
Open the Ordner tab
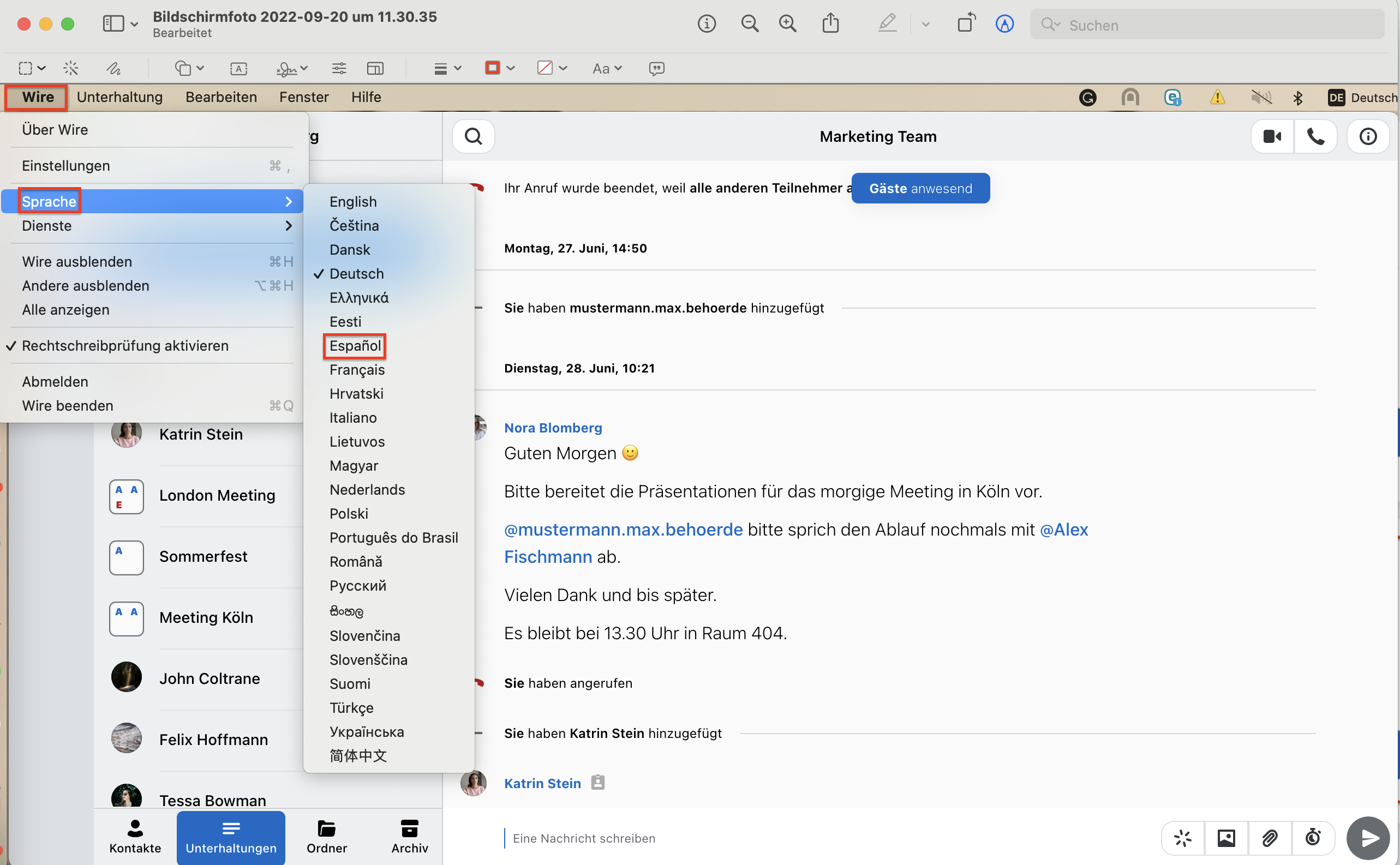click(327, 837)
